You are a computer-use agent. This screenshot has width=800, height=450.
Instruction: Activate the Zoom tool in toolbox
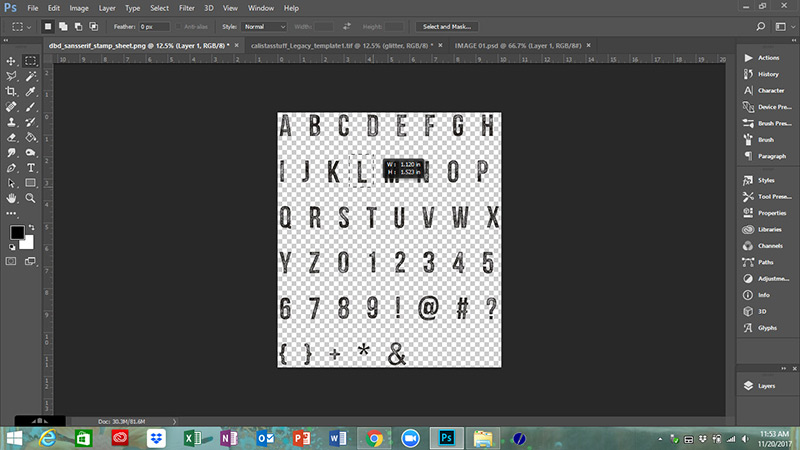pos(31,198)
